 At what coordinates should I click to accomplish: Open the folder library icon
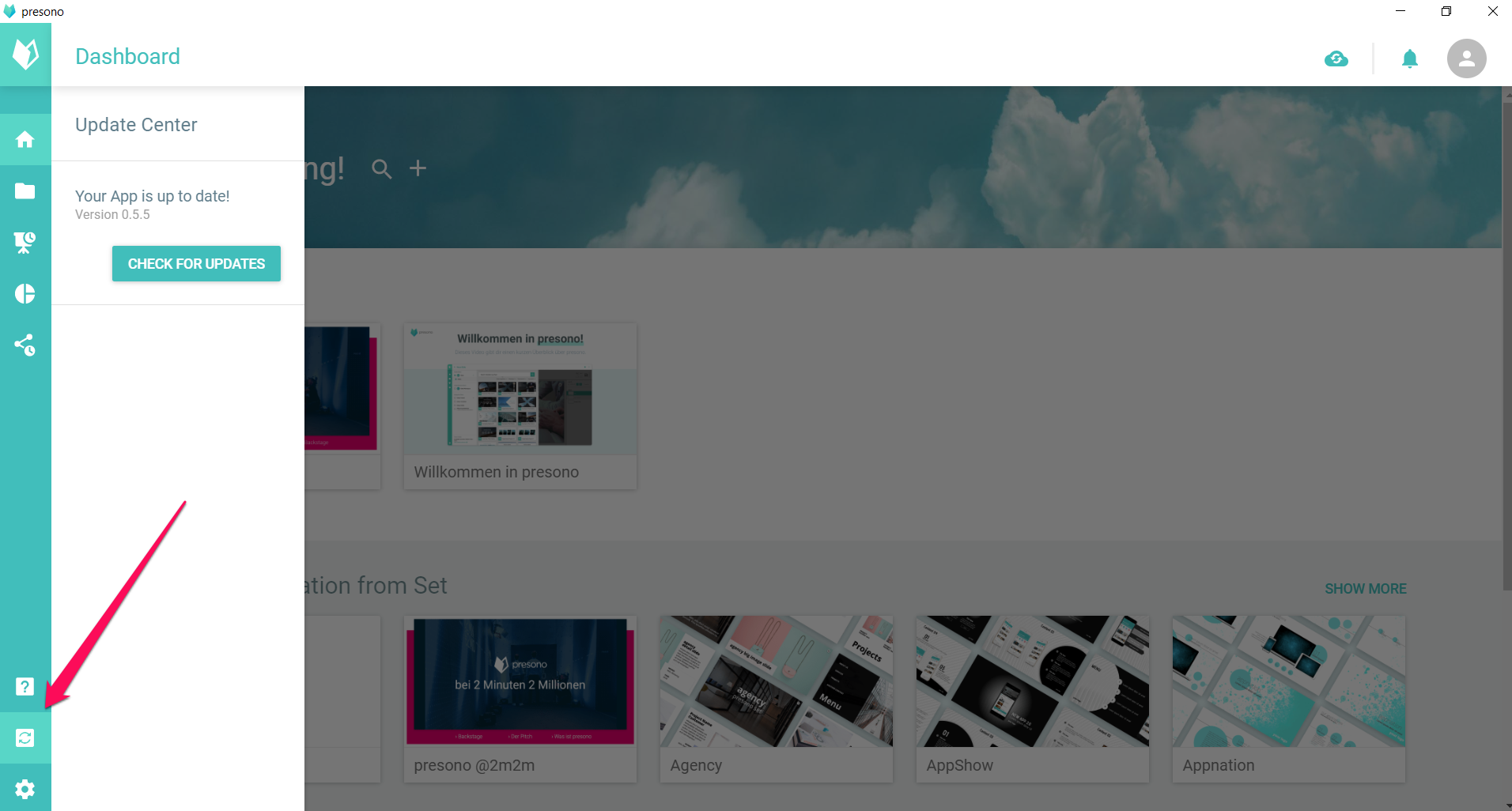[x=25, y=190]
